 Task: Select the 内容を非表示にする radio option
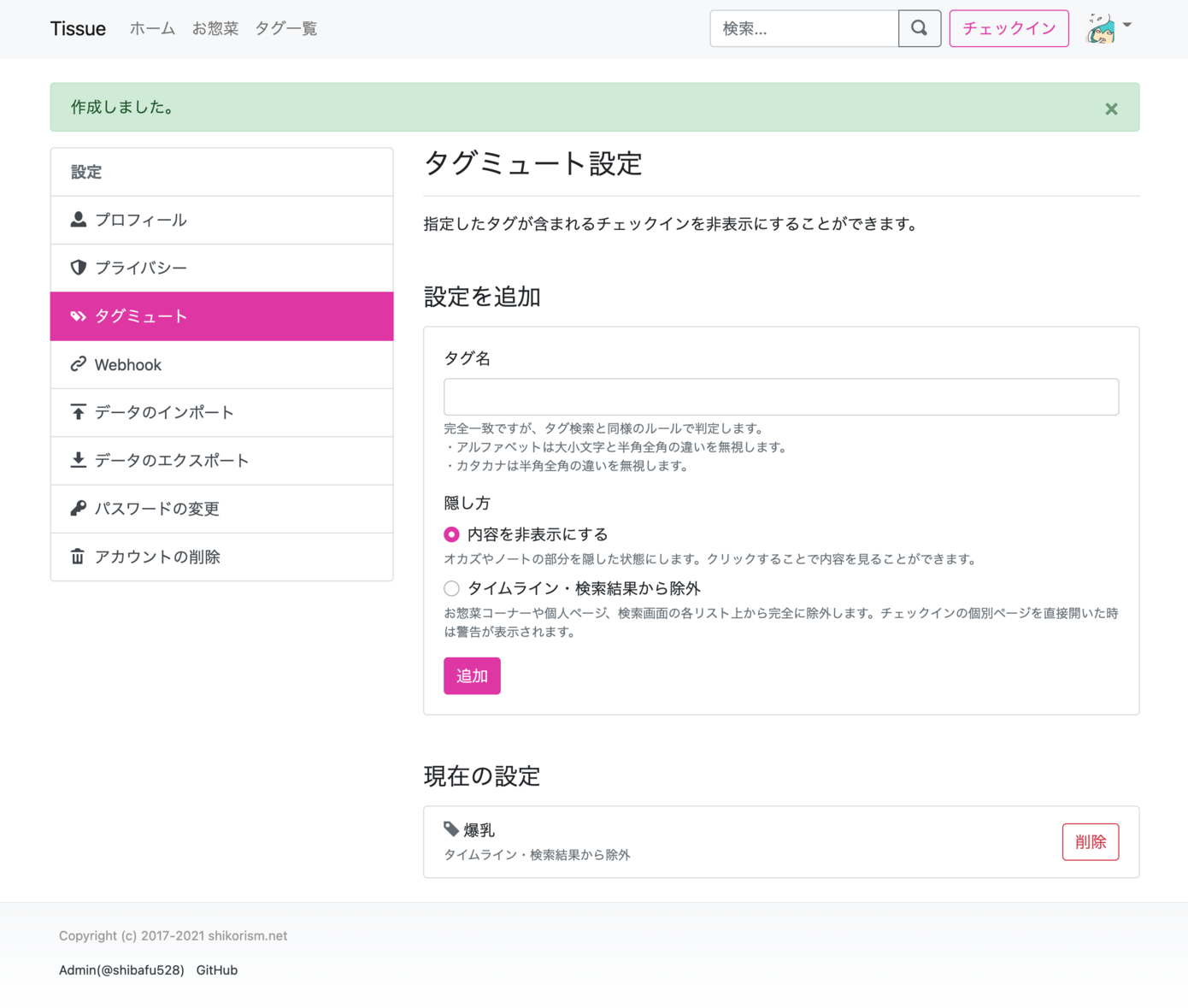[x=451, y=534]
